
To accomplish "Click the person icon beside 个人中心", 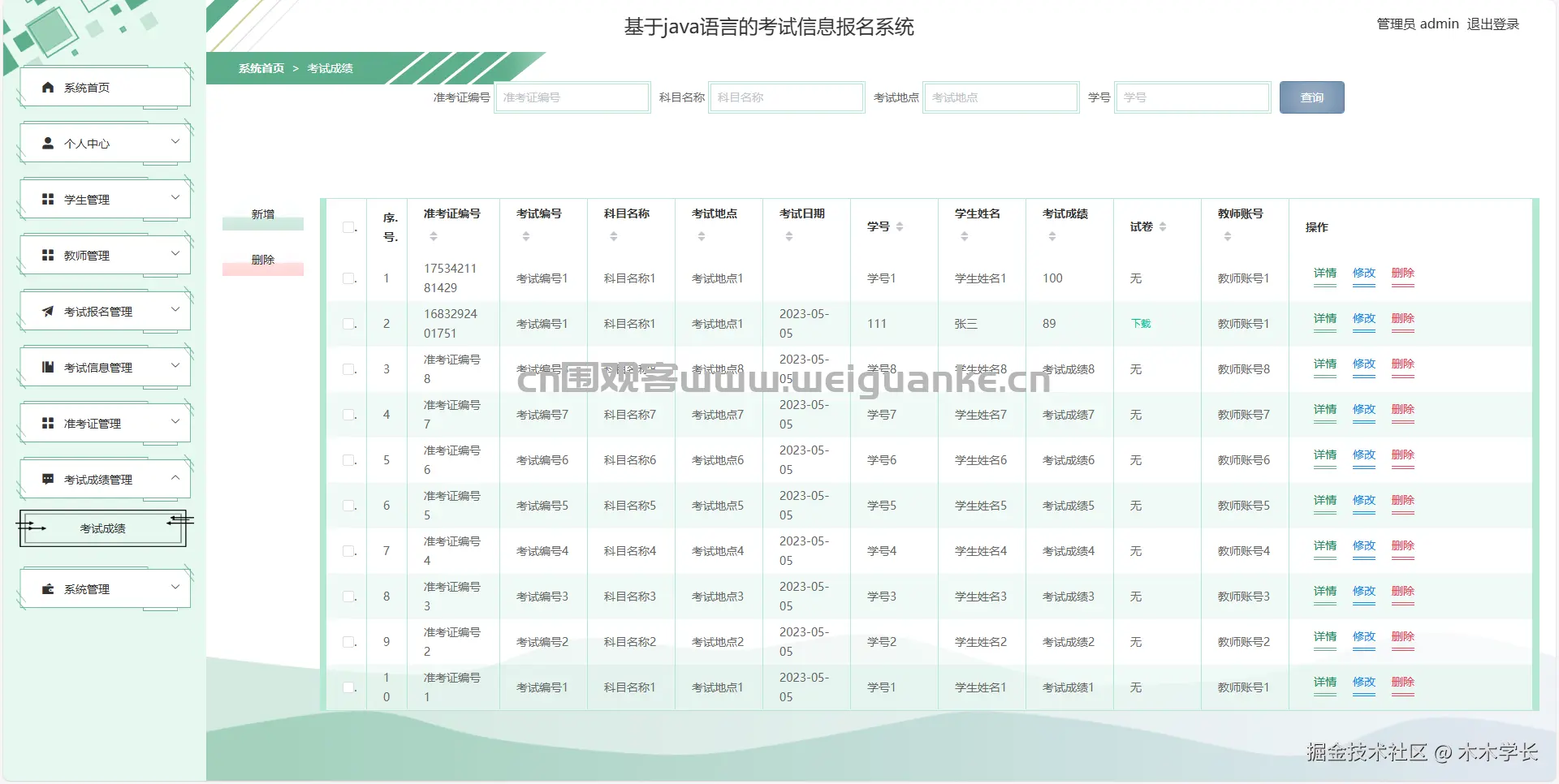I will (48, 143).
